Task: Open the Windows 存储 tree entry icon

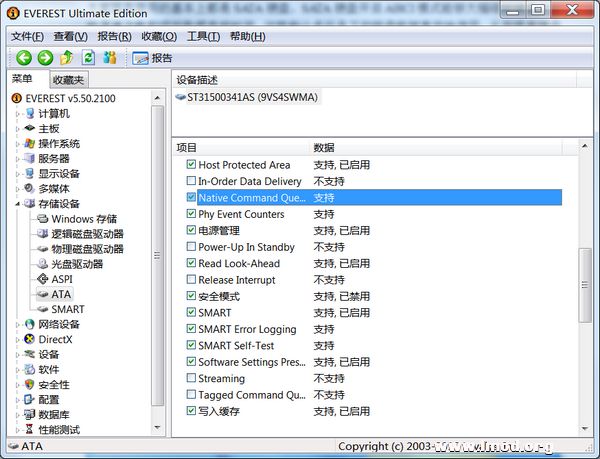Action: pyautogui.click(x=42, y=219)
